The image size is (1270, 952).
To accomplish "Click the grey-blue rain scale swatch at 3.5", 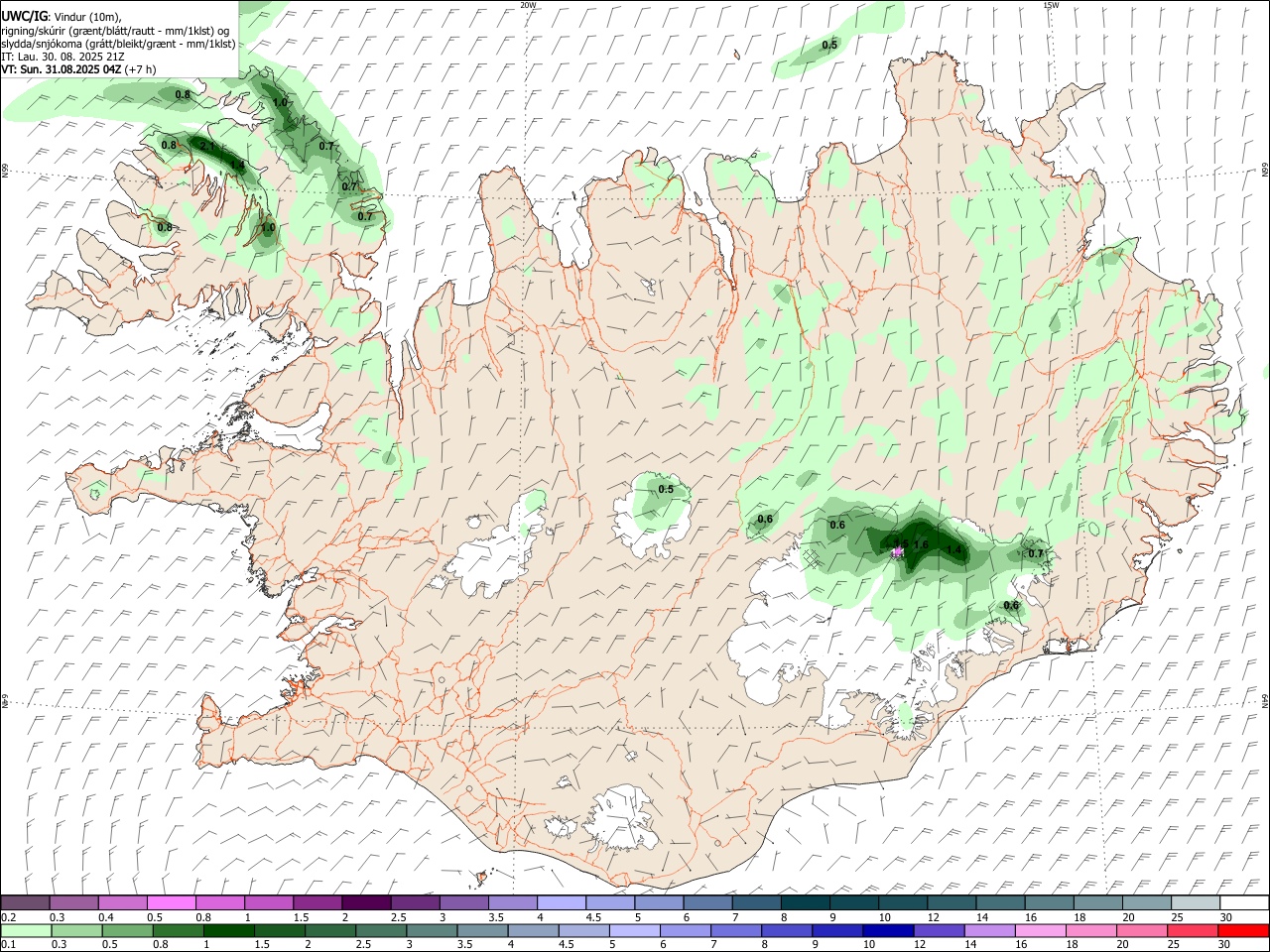I will [481, 930].
